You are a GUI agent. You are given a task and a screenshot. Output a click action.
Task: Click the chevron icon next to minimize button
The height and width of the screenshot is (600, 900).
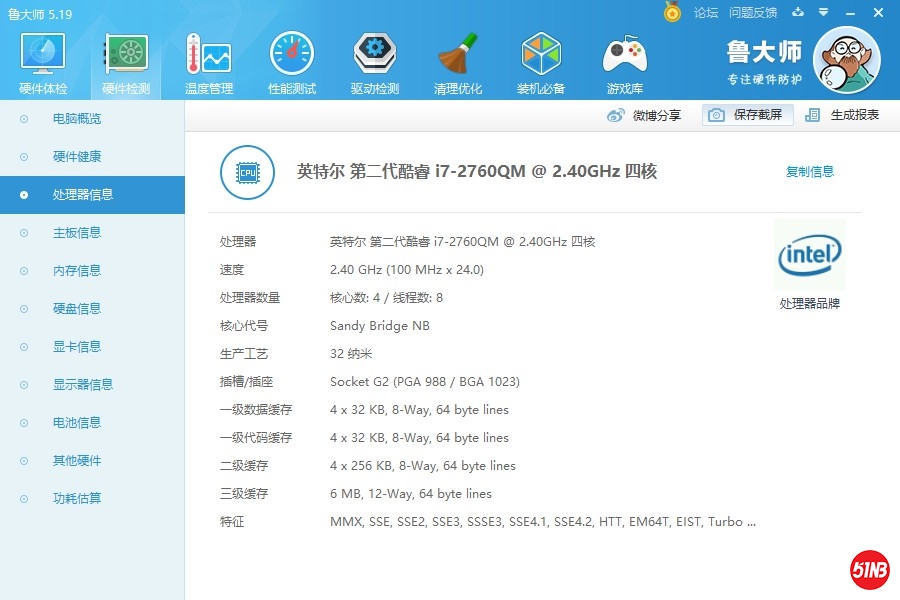pyautogui.click(x=823, y=13)
